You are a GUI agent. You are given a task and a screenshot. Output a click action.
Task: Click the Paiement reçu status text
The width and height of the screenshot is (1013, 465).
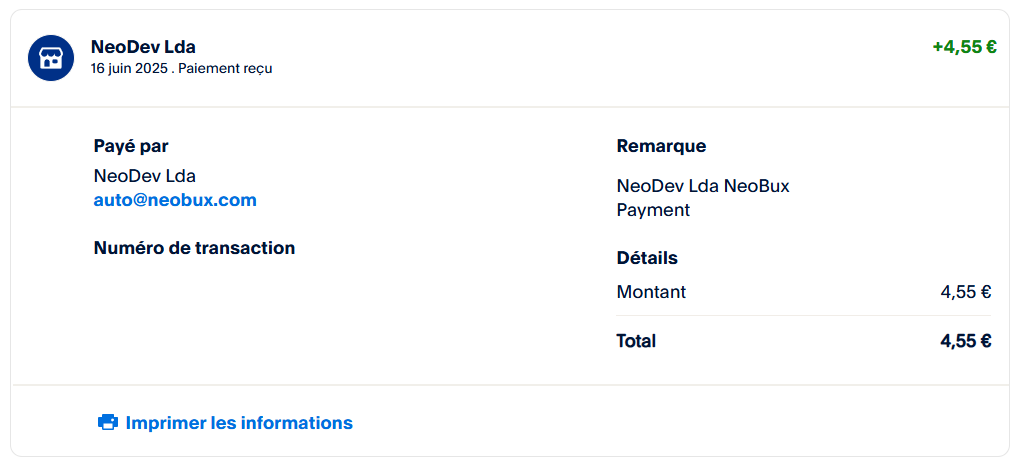(x=225, y=68)
